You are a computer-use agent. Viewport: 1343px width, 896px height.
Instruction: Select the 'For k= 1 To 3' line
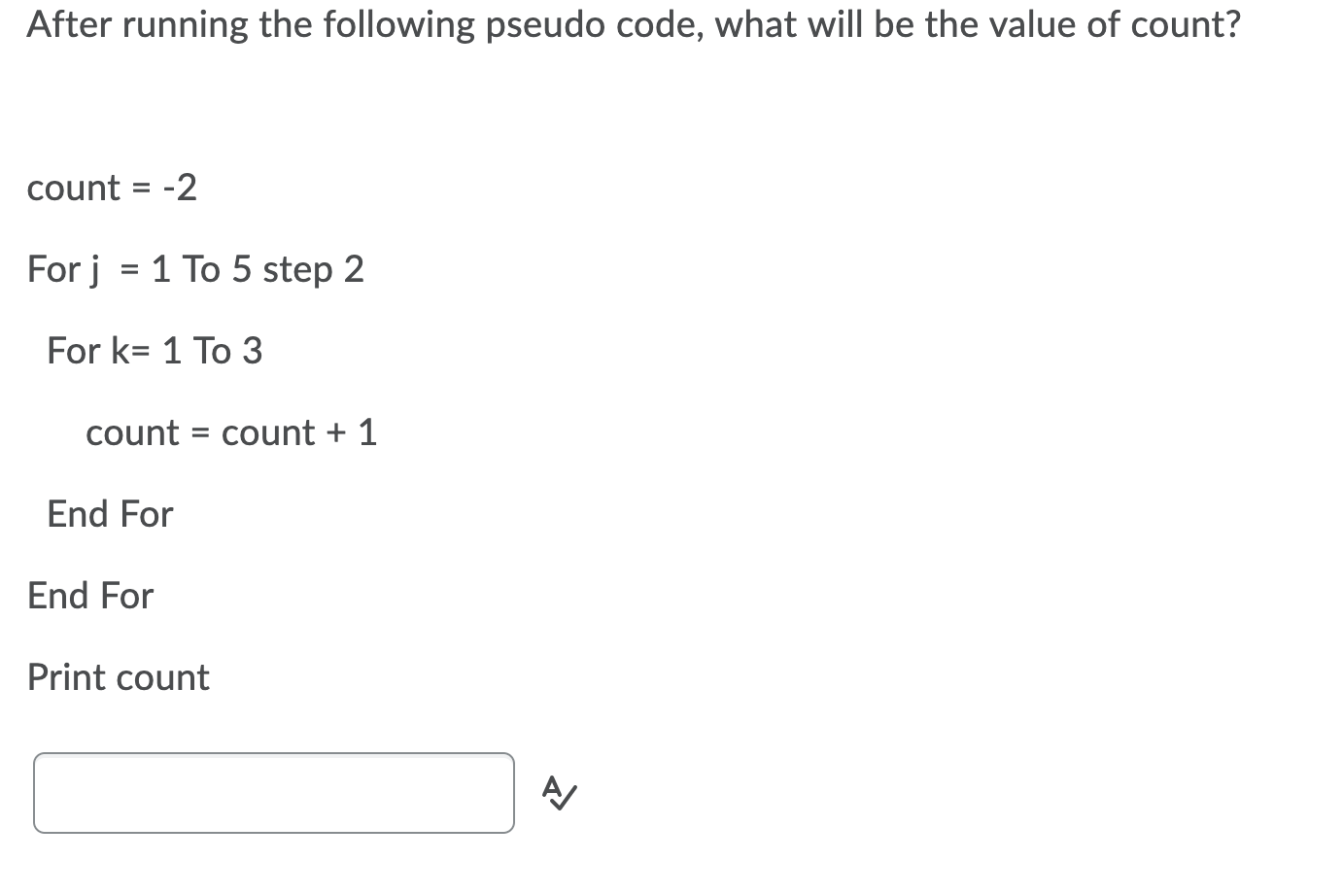(155, 351)
